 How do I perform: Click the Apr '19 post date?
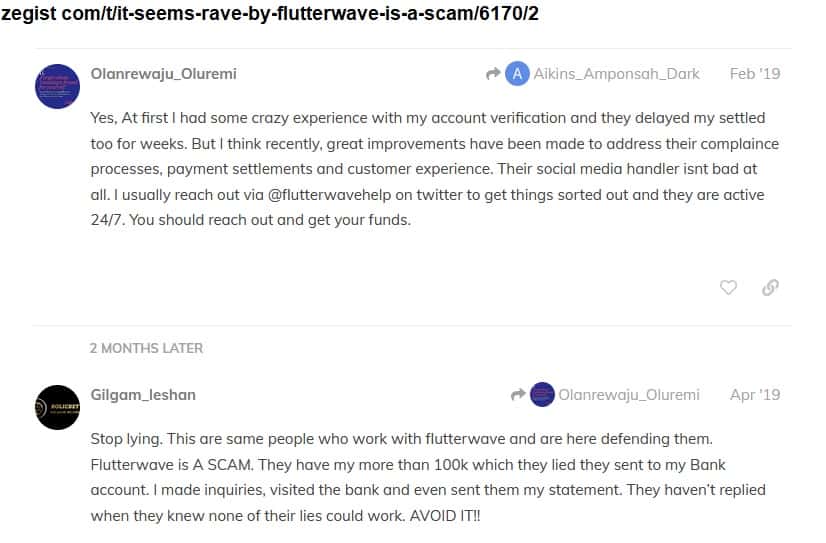(755, 395)
